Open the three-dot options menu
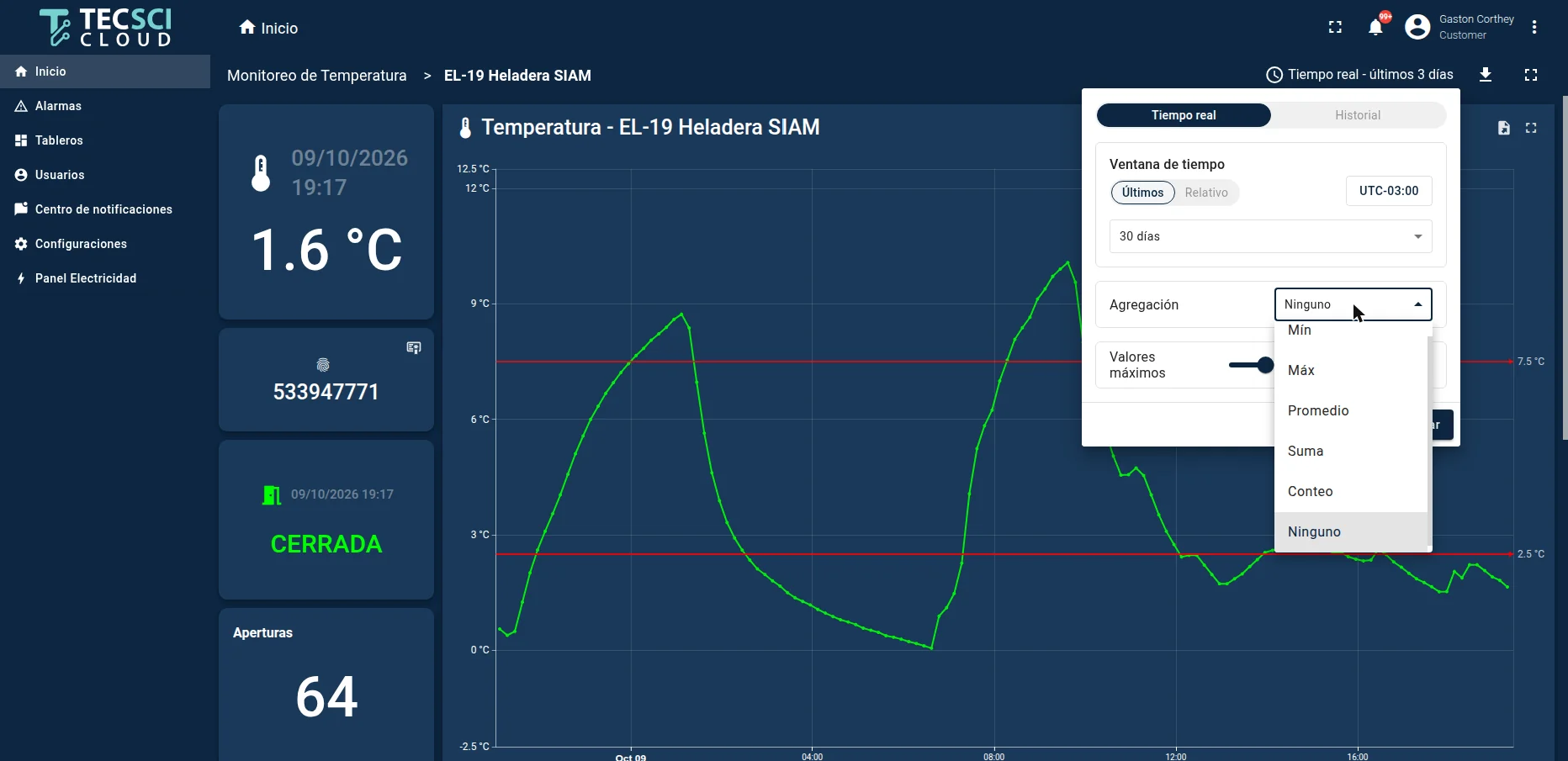The width and height of the screenshot is (1568, 761). (1534, 28)
